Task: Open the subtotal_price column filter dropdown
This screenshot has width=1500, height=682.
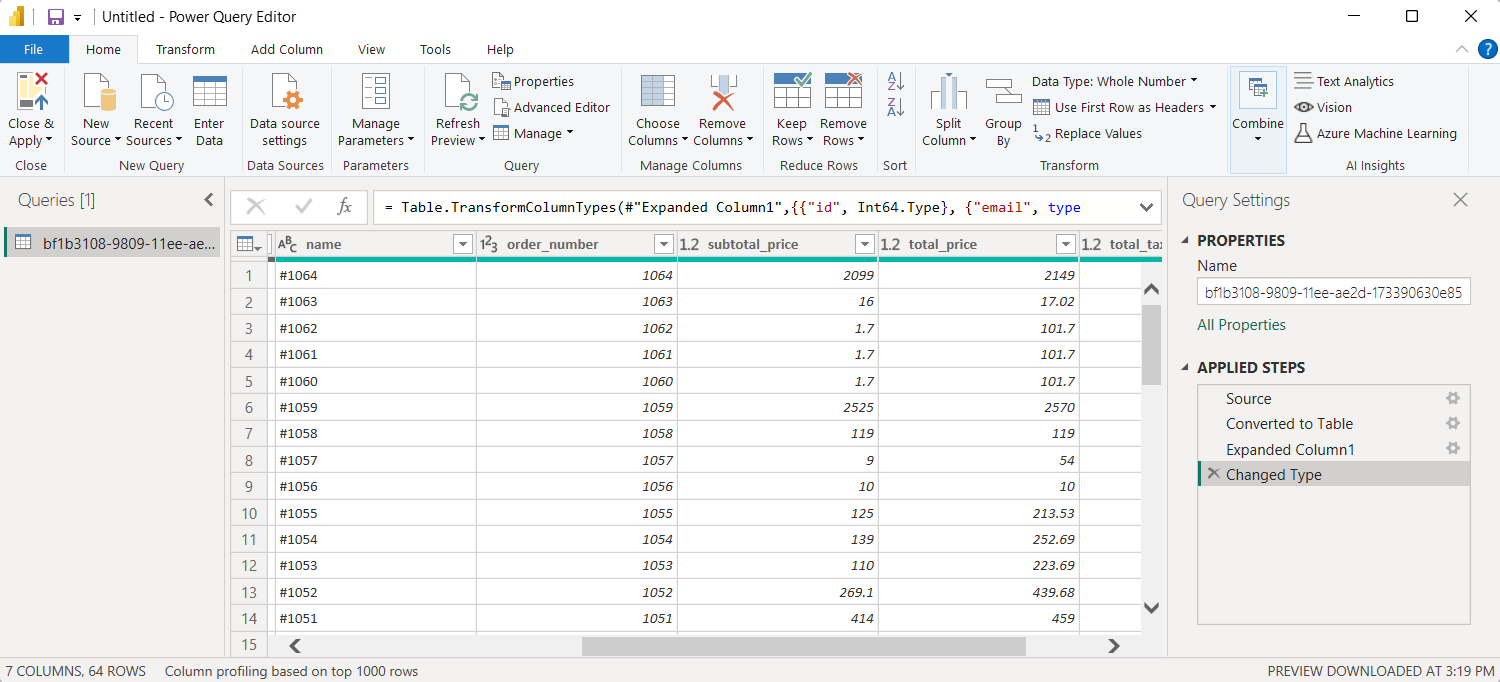Action: [865, 244]
